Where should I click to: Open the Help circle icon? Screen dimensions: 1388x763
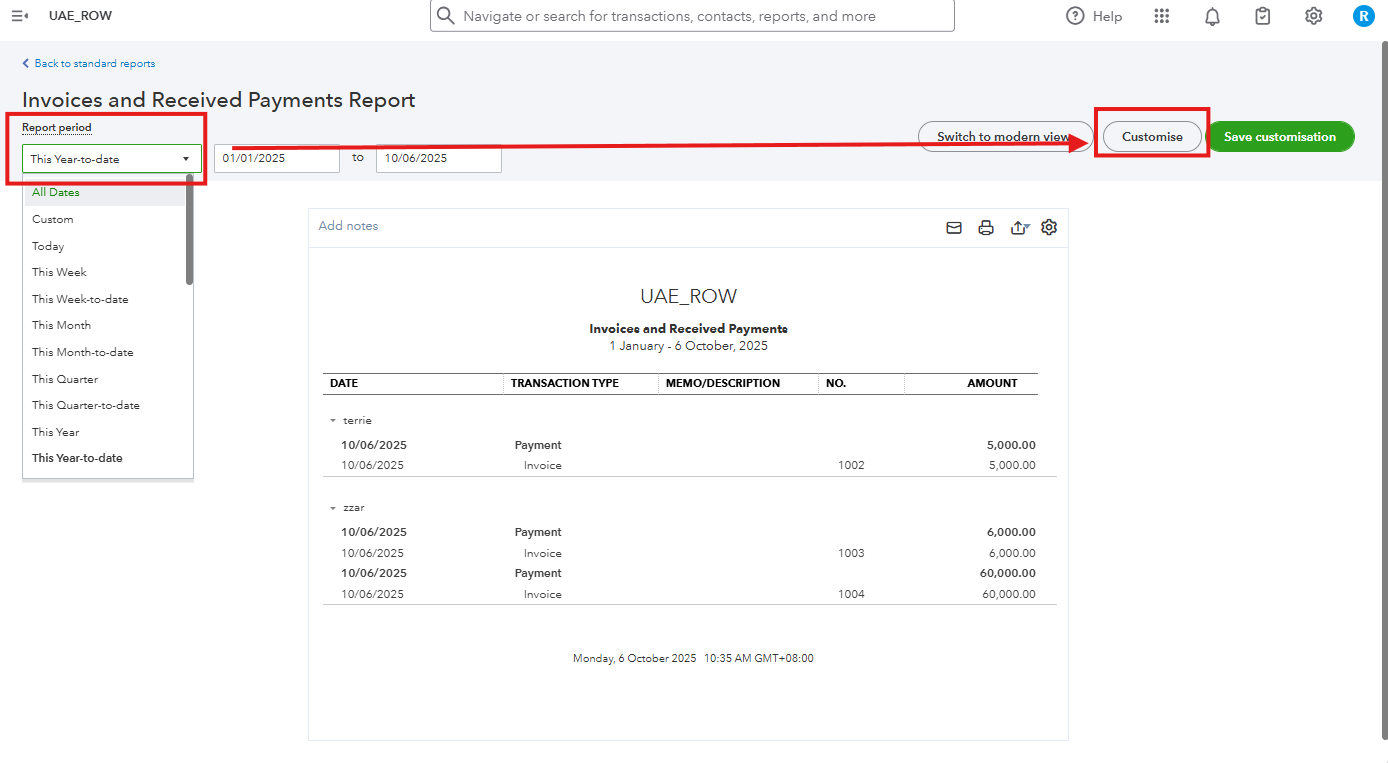click(1075, 16)
